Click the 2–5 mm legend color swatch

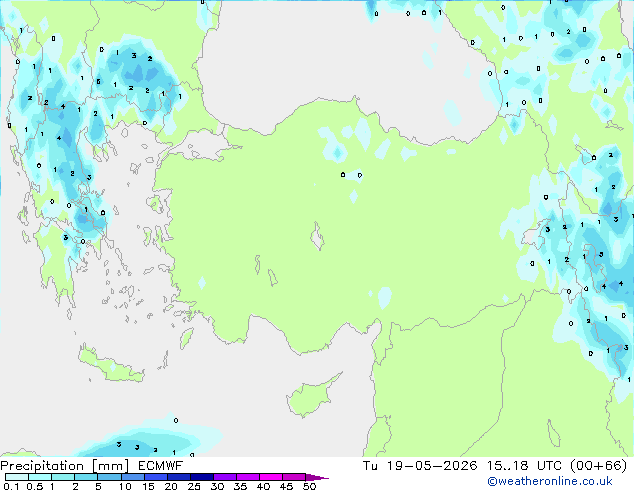tap(86, 477)
